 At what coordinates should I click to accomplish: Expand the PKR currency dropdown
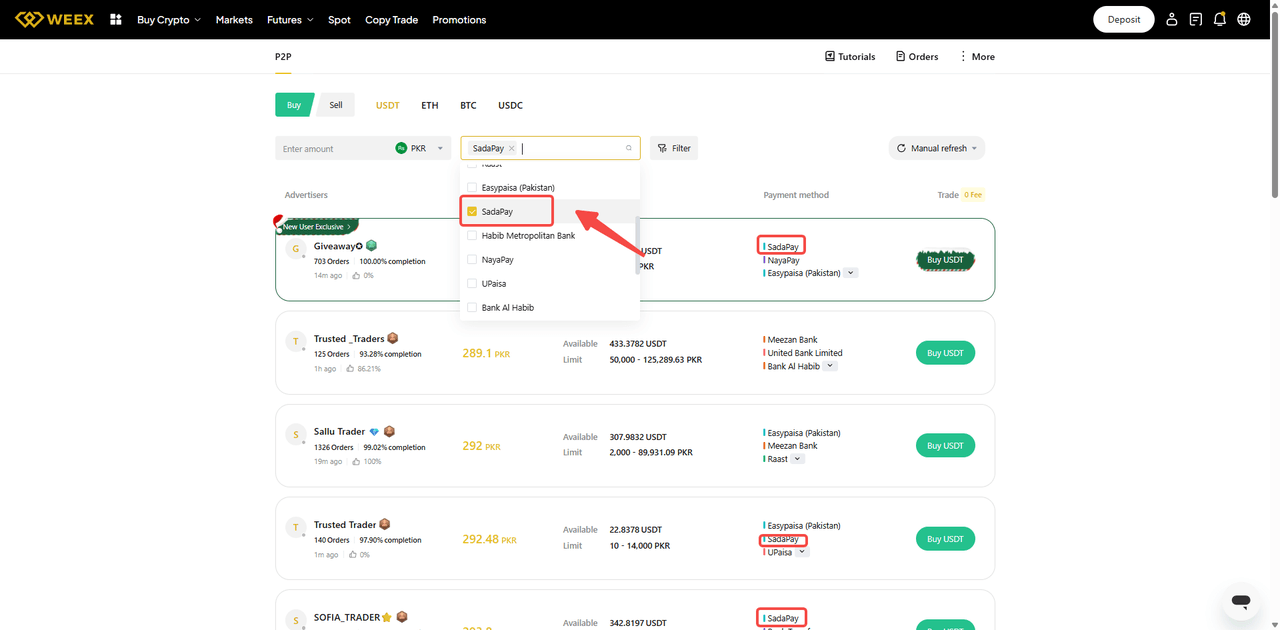point(420,148)
